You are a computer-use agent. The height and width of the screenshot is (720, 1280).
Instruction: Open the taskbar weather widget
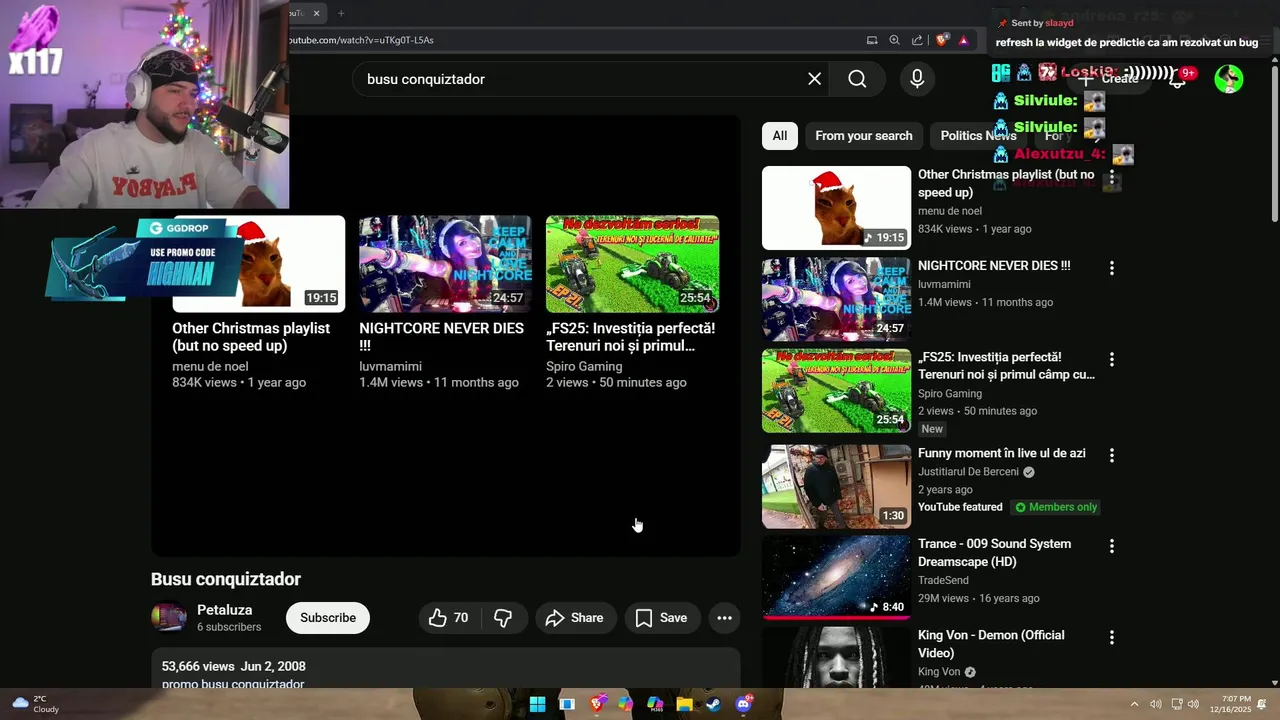36,704
